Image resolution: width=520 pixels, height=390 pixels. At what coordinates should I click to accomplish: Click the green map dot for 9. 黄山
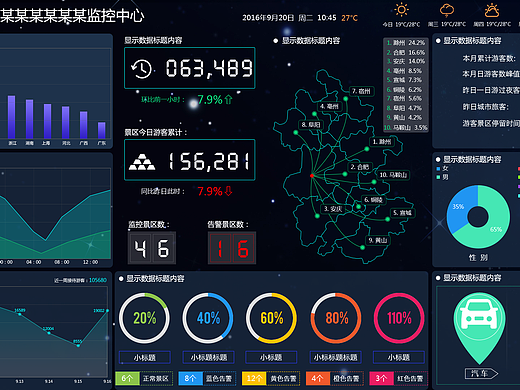(x=362, y=247)
